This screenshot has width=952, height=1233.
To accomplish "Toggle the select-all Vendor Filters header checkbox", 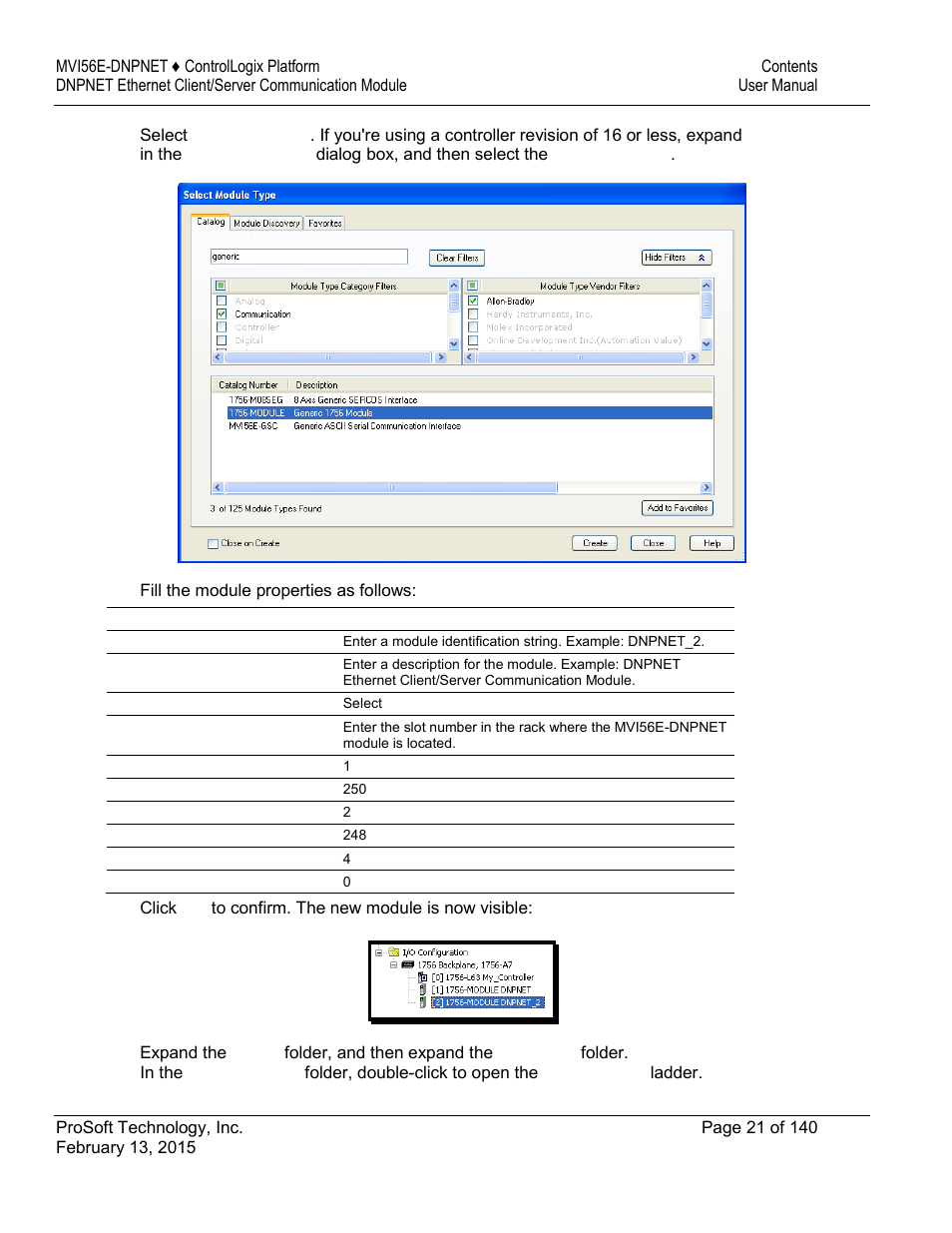I will coord(473,286).
